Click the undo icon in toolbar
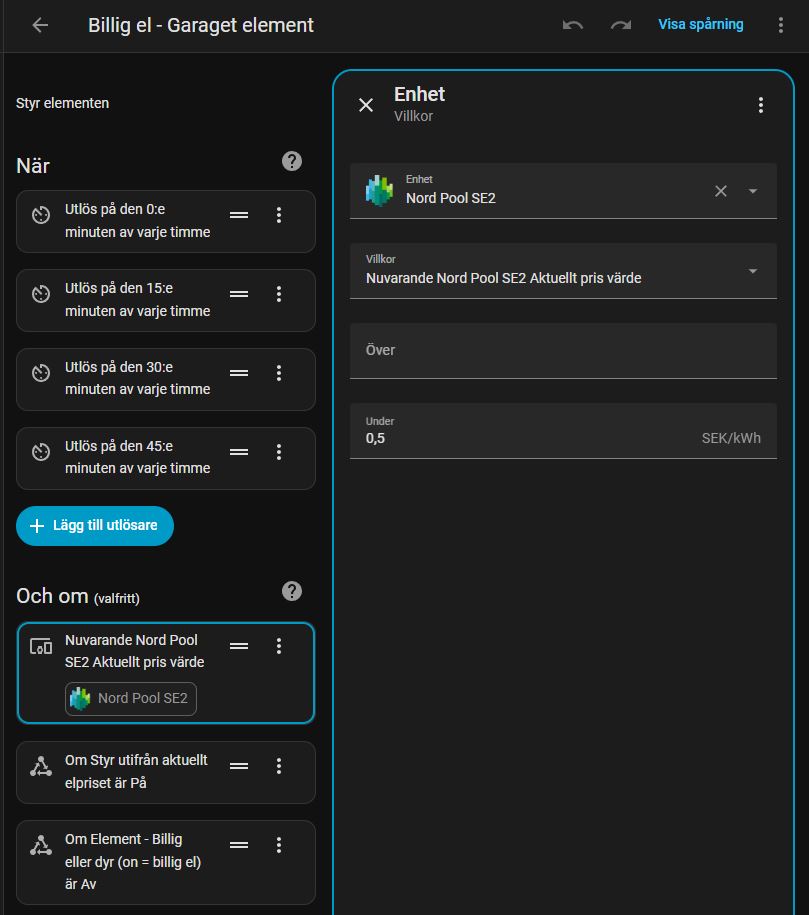Image resolution: width=809 pixels, height=915 pixels. [x=573, y=25]
